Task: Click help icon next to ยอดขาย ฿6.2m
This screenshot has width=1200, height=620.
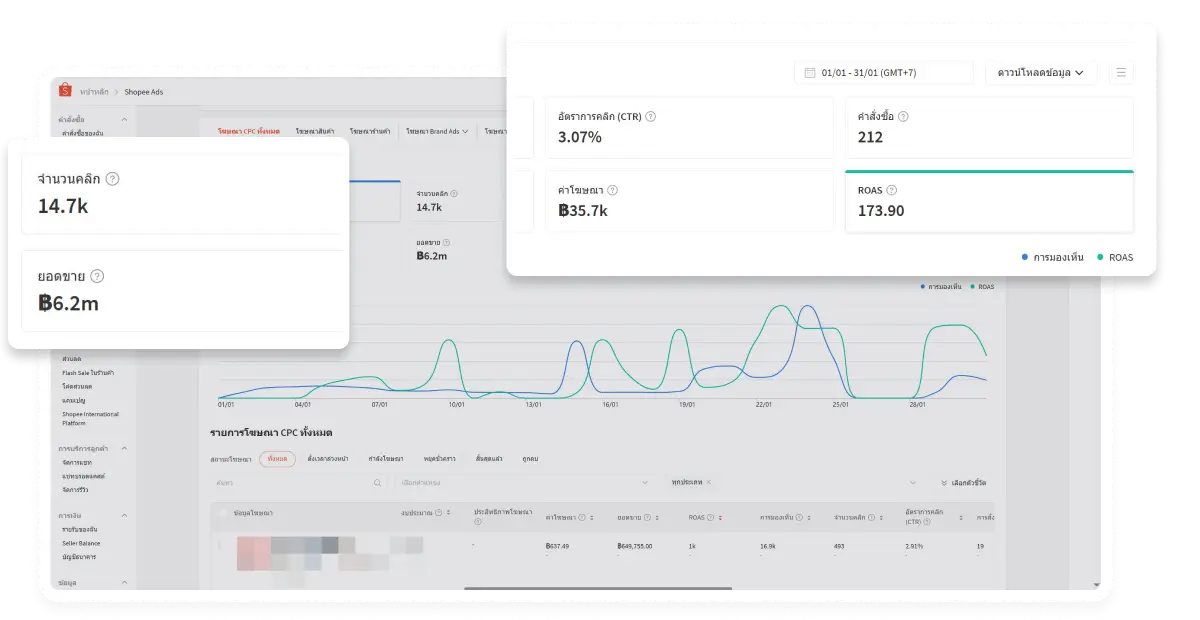Action: [97, 276]
